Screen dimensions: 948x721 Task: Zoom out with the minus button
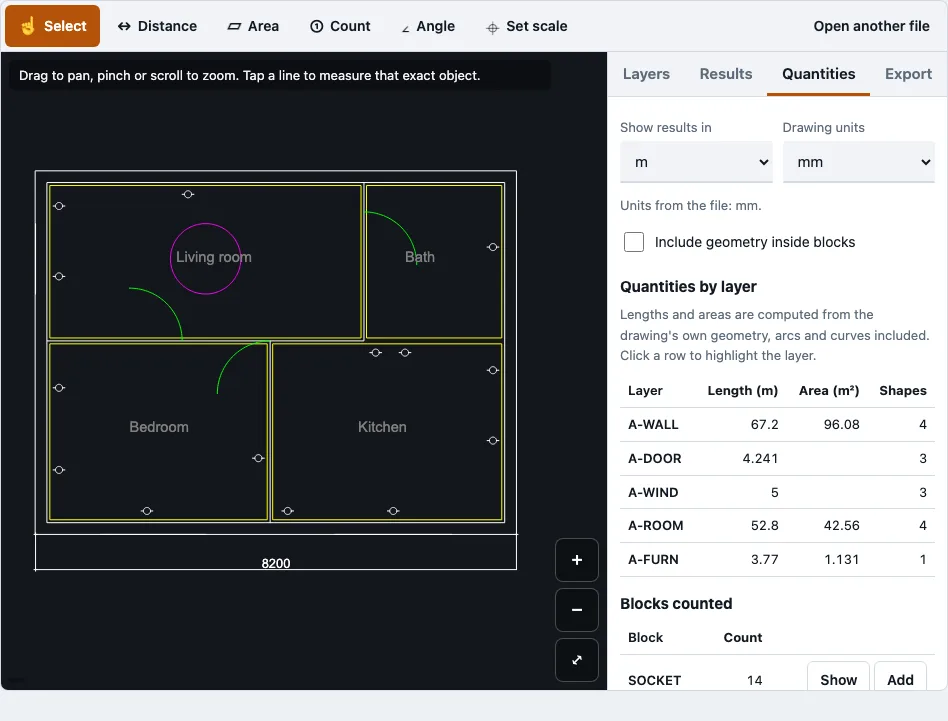click(x=577, y=610)
